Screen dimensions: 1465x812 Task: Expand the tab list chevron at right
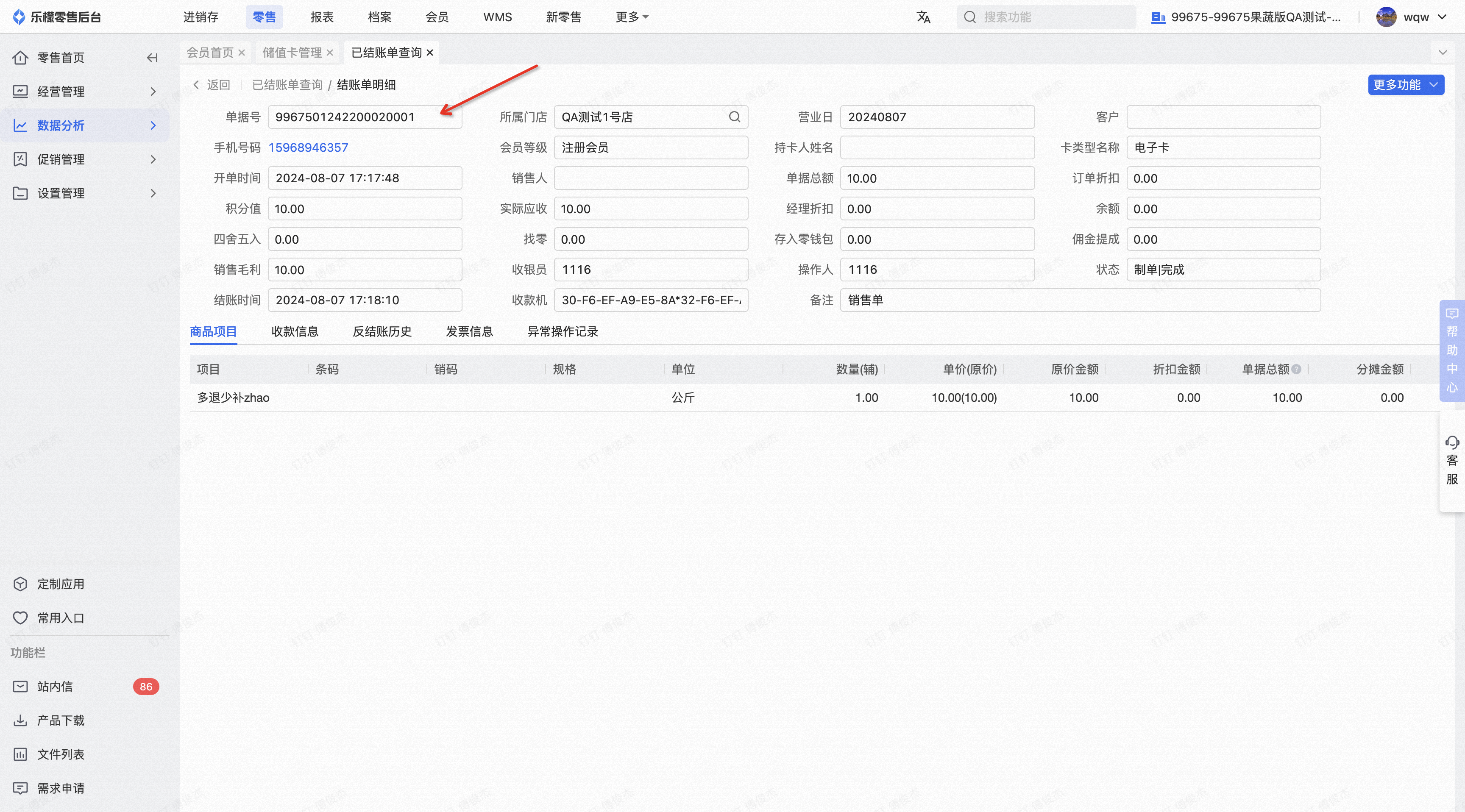tap(1443, 52)
